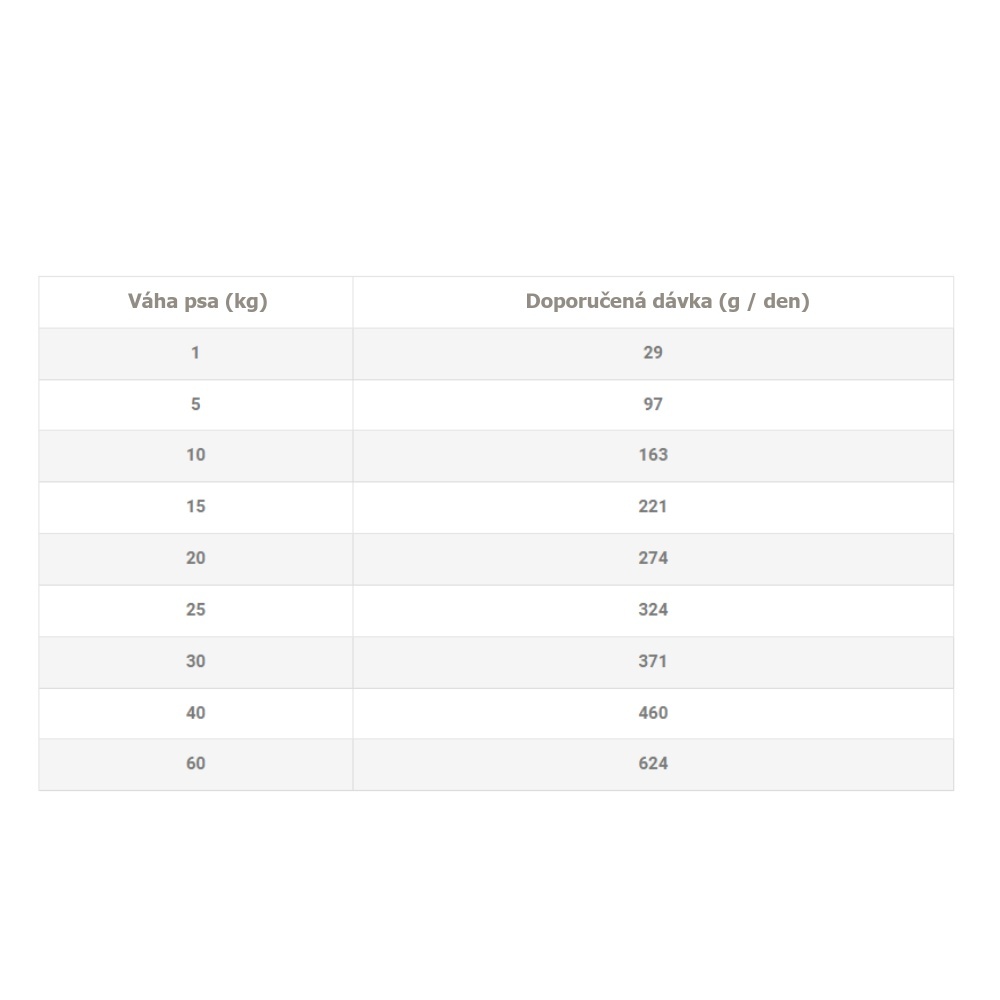Click the 40 kg weight cell
The width and height of the screenshot is (1000, 1000).
[196, 713]
